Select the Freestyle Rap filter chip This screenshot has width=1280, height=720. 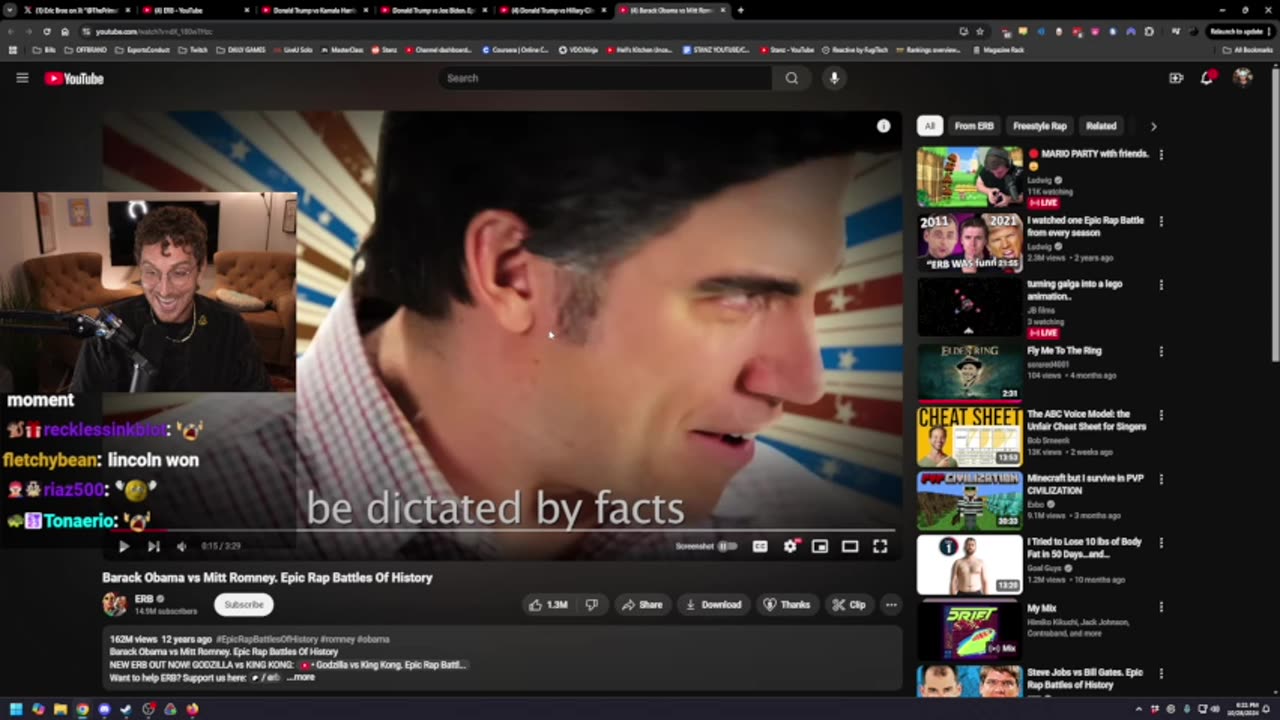[1040, 126]
